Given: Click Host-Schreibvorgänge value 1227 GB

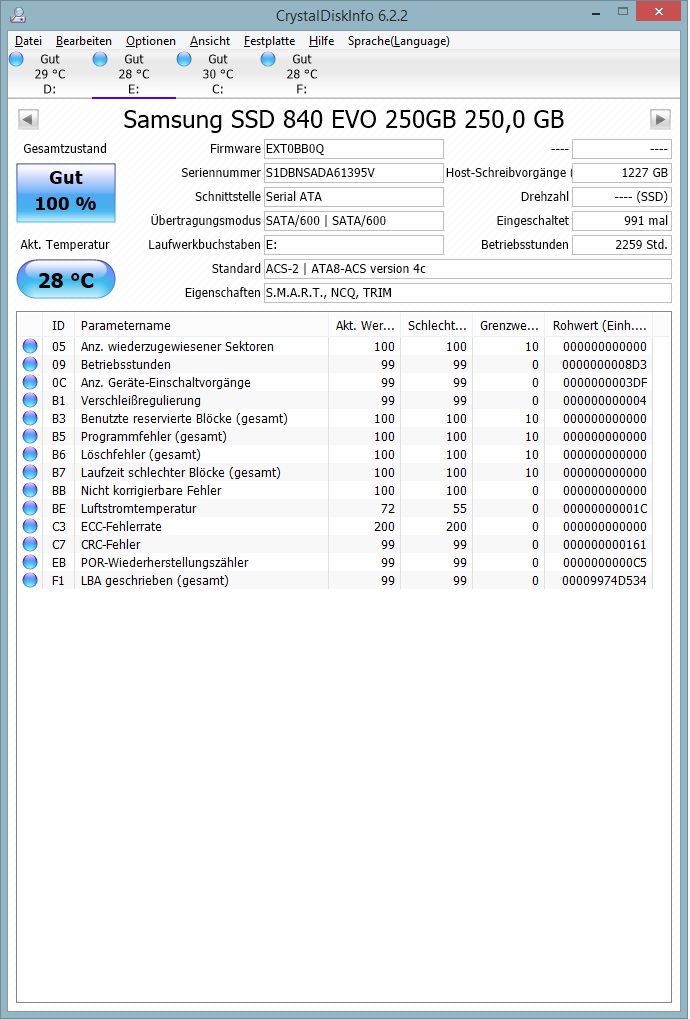Looking at the screenshot, I should [x=621, y=173].
